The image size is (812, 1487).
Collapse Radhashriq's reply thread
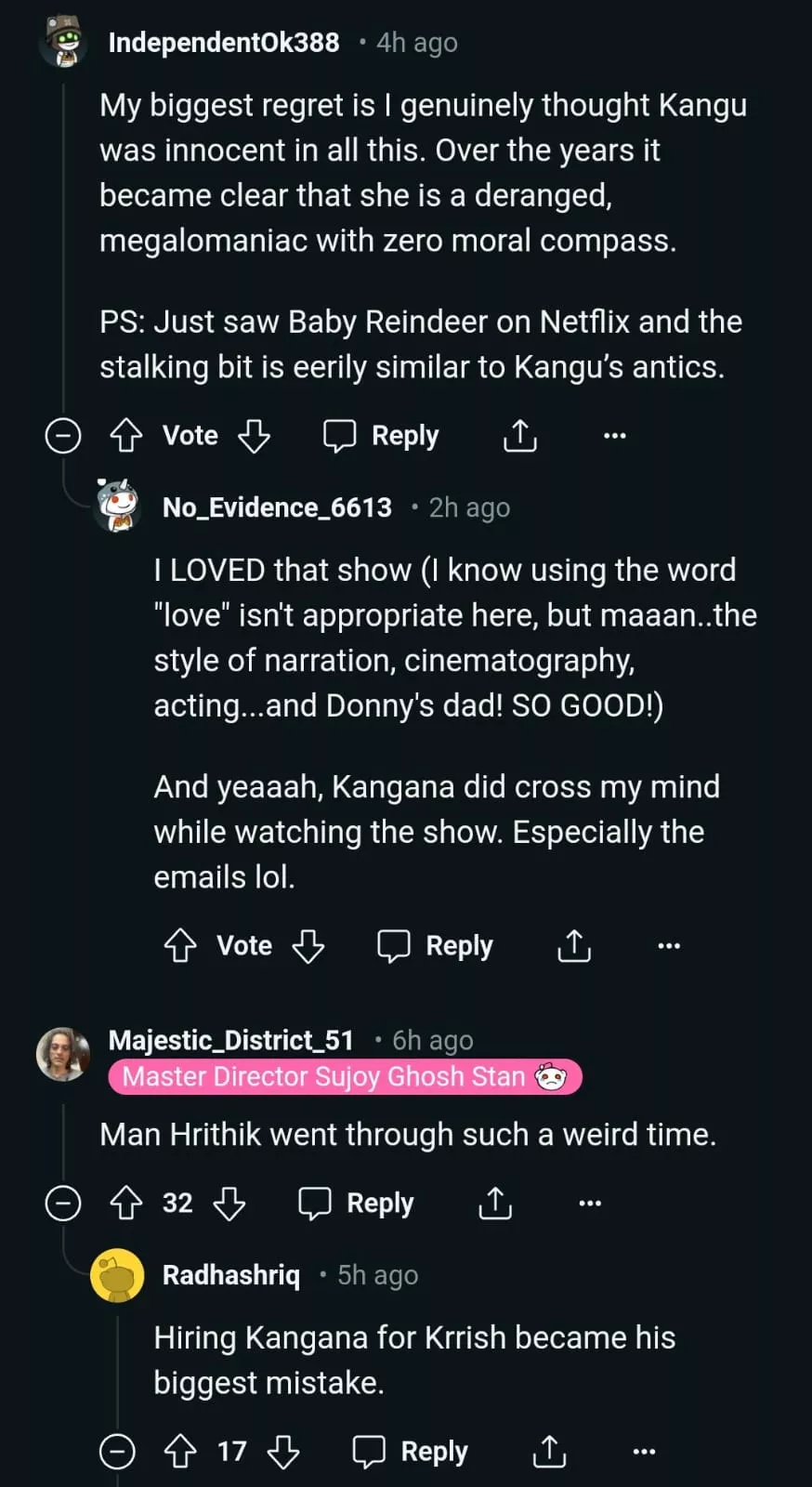coord(117,1451)
